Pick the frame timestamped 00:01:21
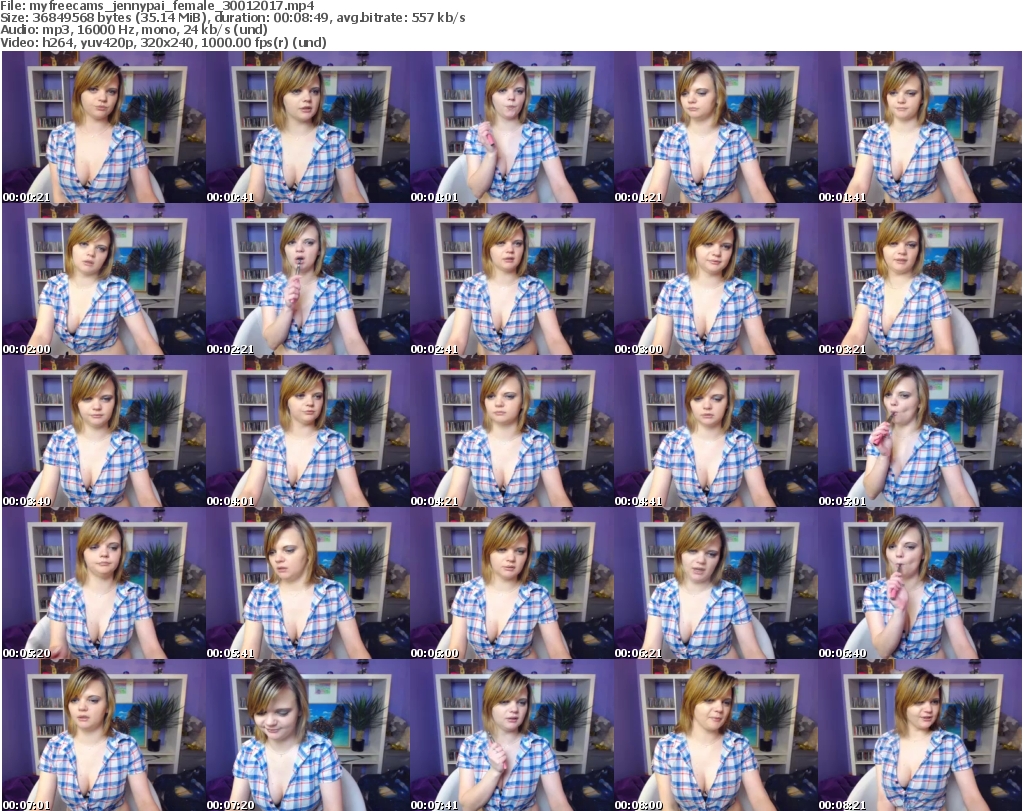 tap(716, 127)
